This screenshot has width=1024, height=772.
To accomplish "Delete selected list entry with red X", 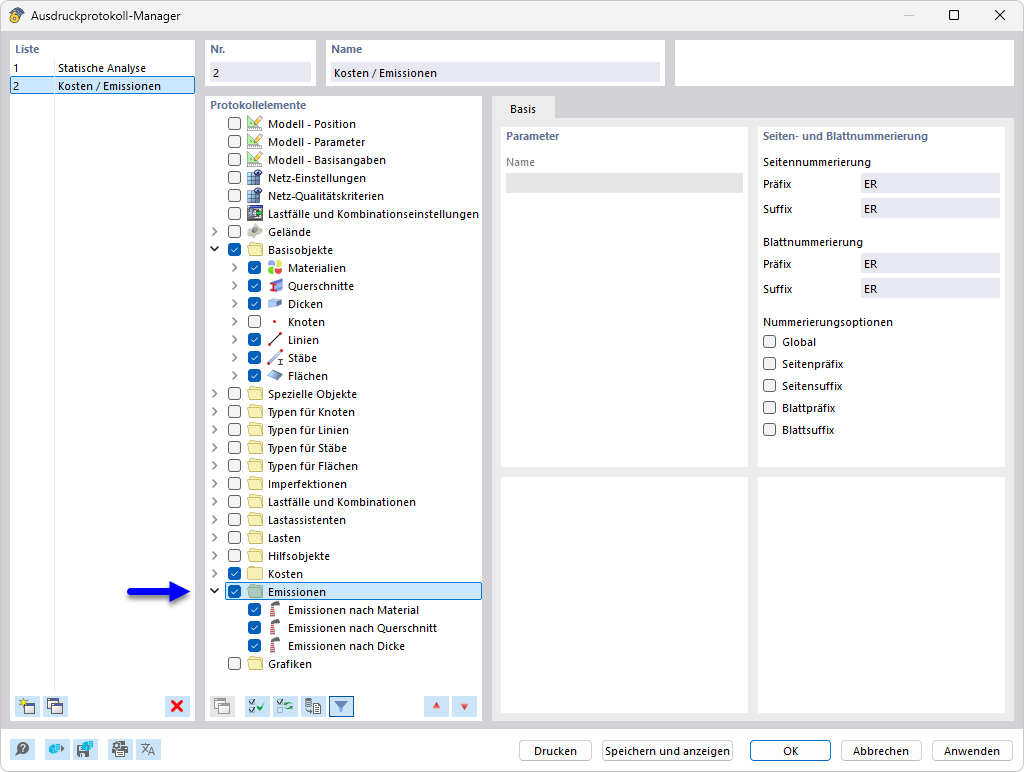I will coord(177,706).
